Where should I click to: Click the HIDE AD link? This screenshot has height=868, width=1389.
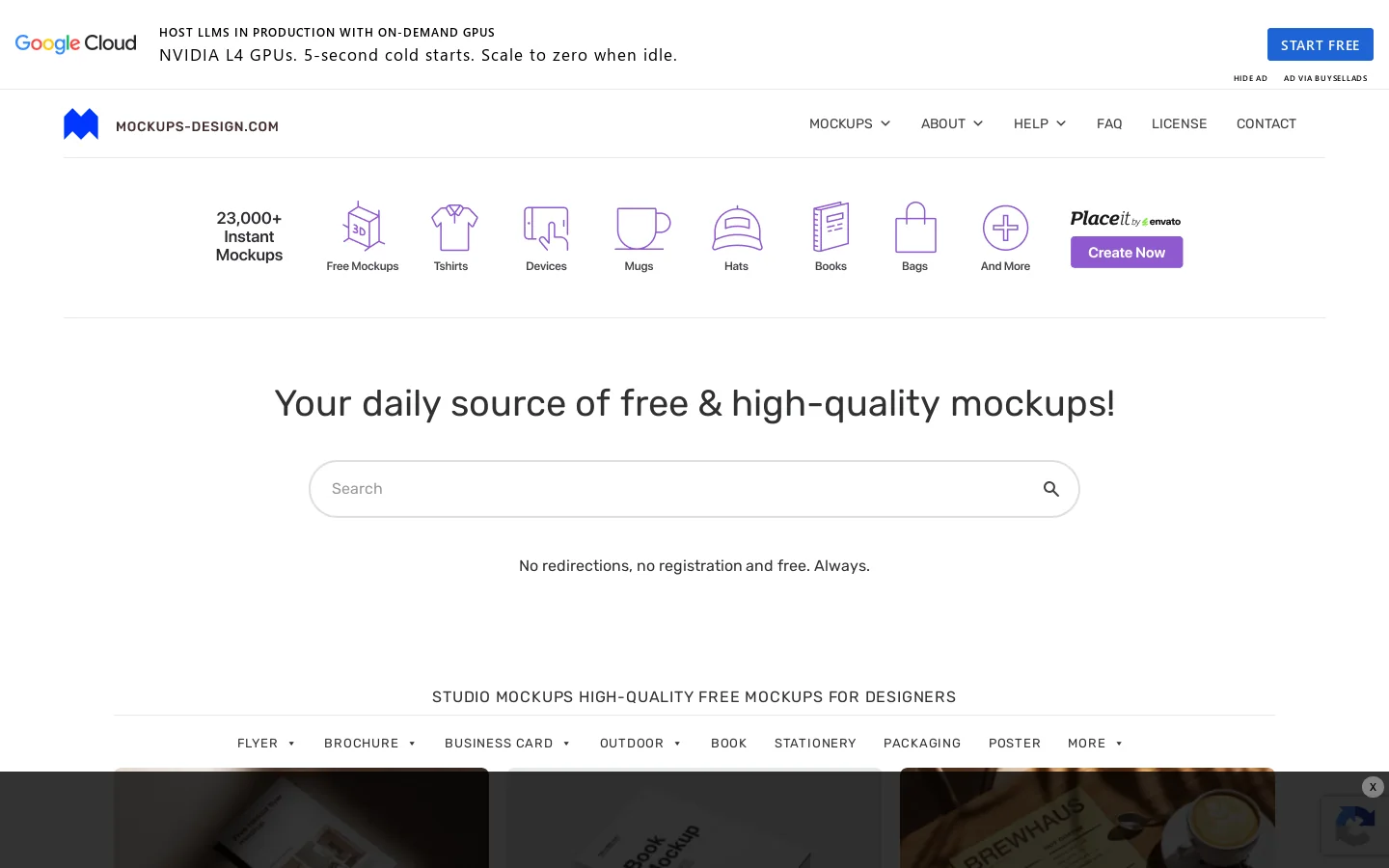coord(1250,78)
